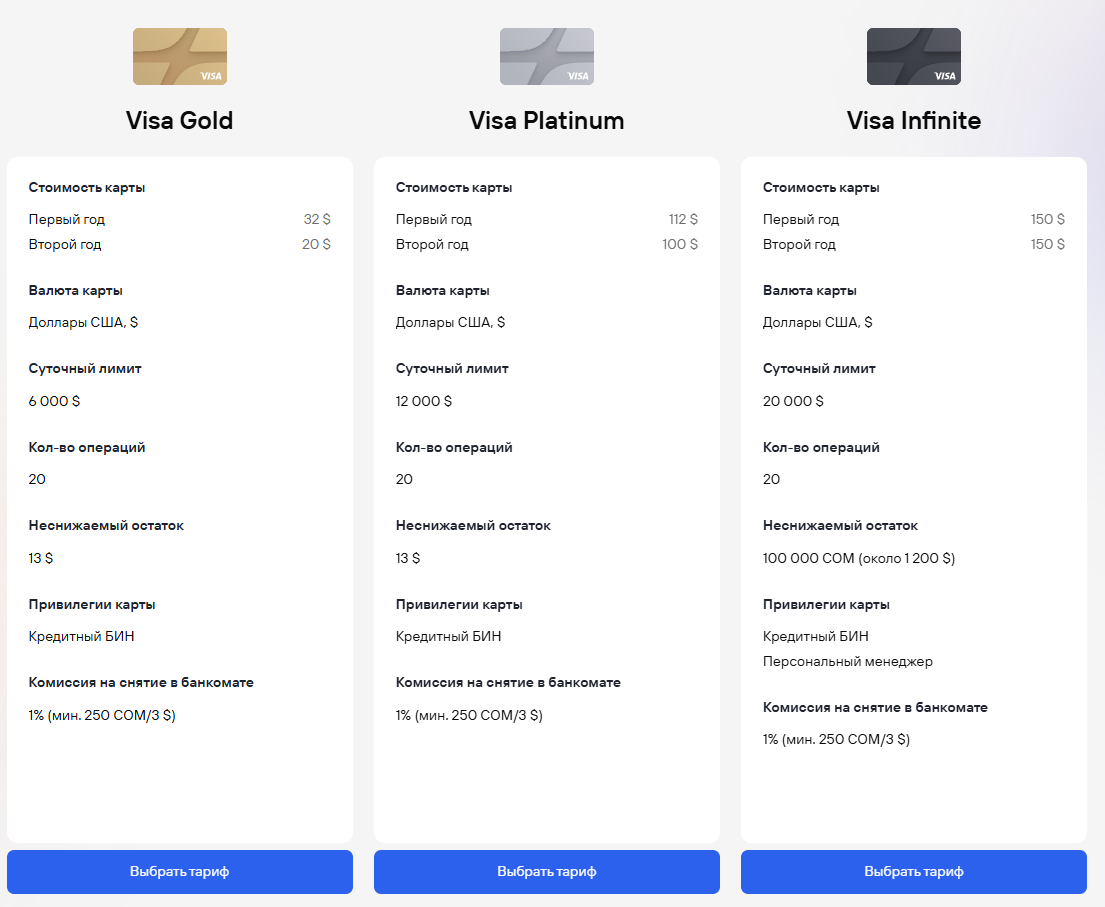
Task: Click 'Кредитный БИН' in the Visa Gold panel
Action: point(81,636)
